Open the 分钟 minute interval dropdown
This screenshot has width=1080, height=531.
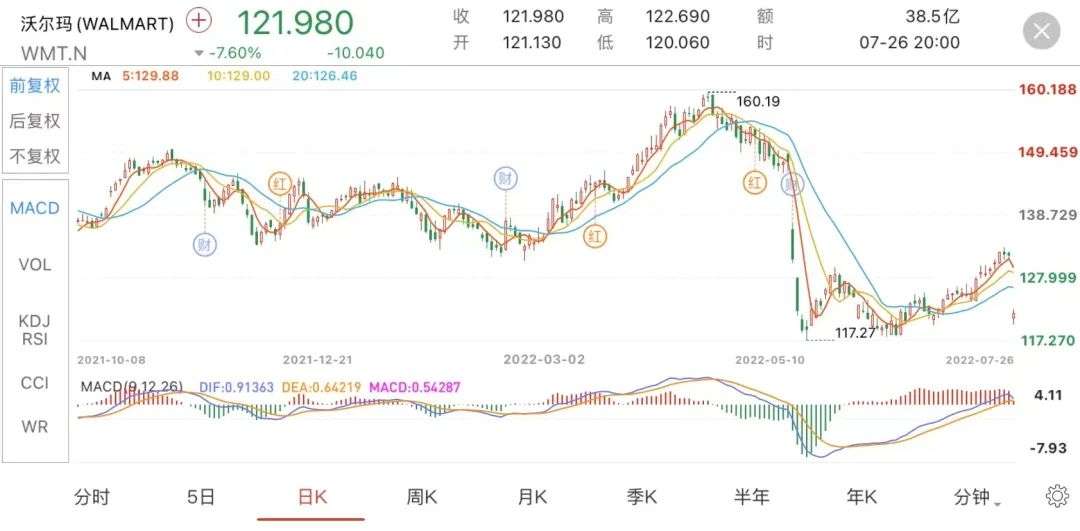(x=975, y=497)
